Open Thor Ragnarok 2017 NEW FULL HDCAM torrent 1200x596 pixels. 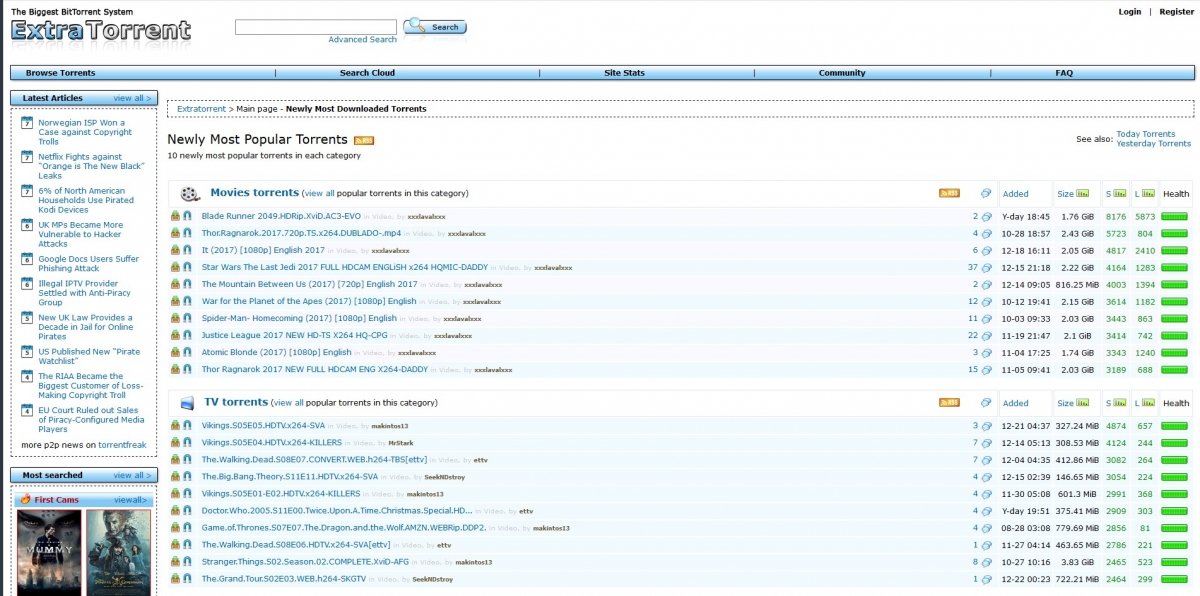pos(314,369)
